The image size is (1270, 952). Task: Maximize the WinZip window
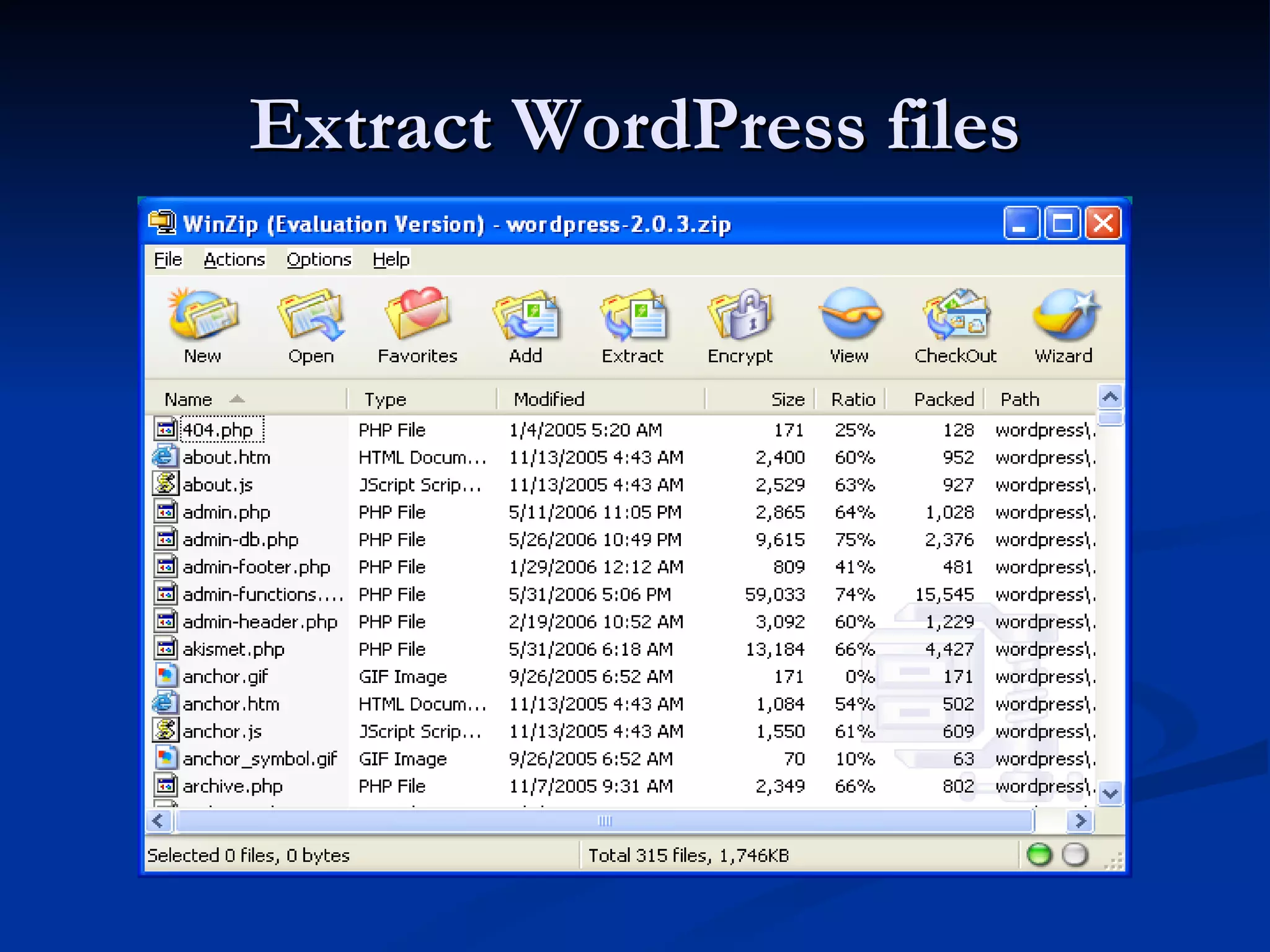tap(1062, 223)
